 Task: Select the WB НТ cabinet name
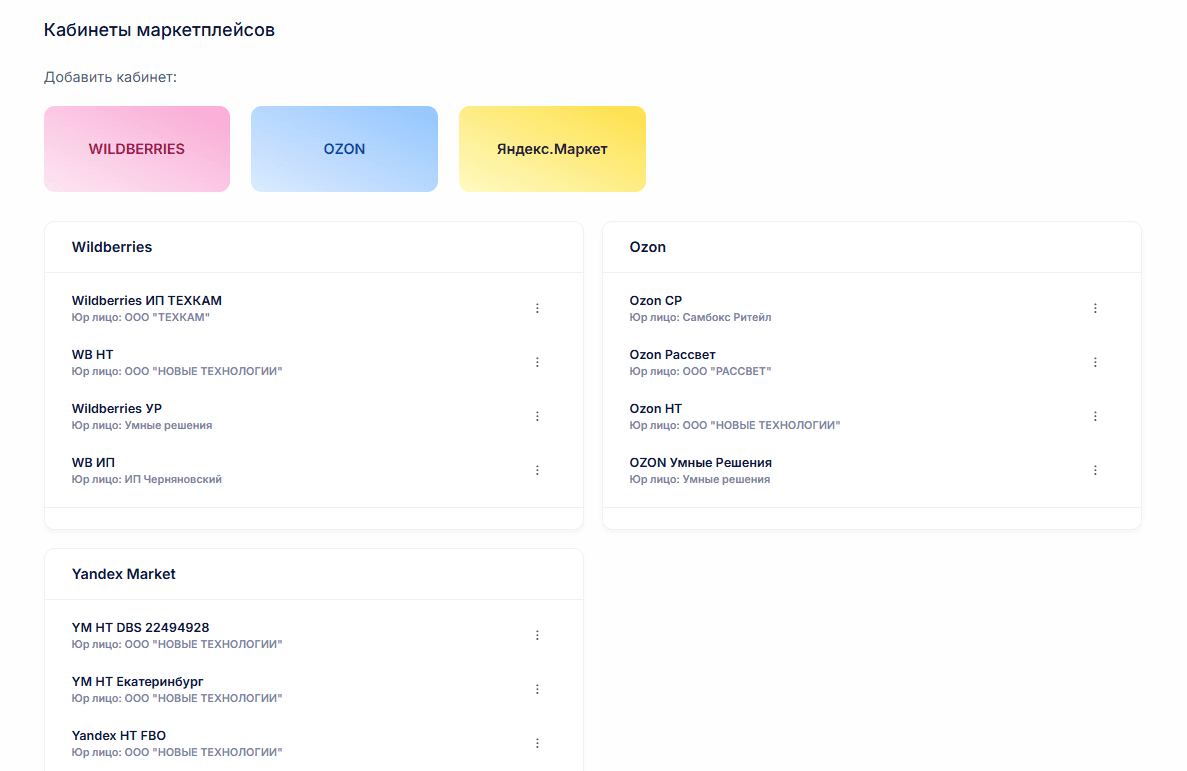tap(92, 354)
